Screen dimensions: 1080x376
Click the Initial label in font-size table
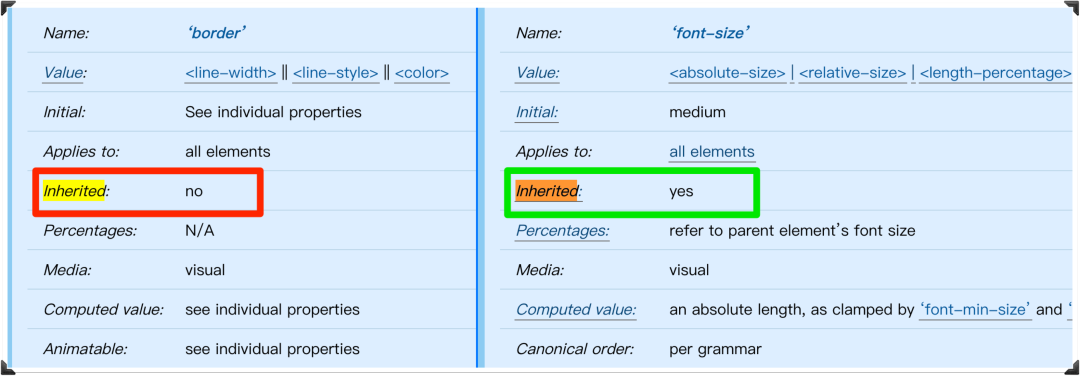537,112
